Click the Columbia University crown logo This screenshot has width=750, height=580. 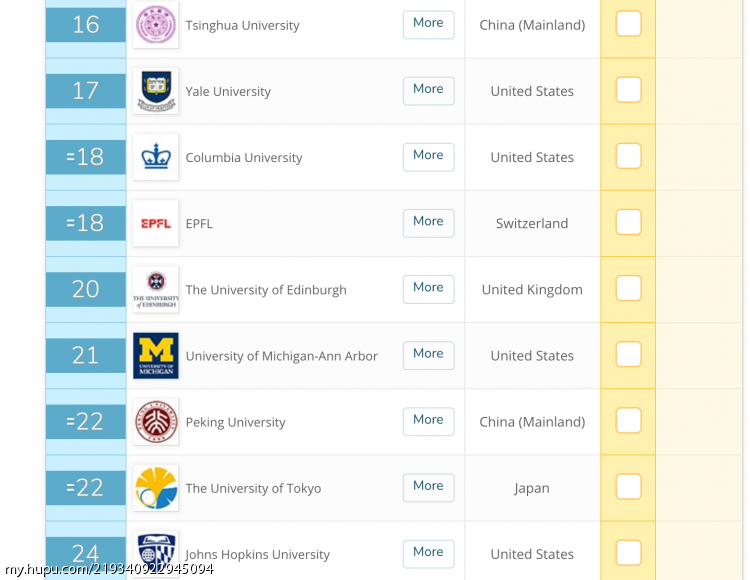tap(155, 157)
